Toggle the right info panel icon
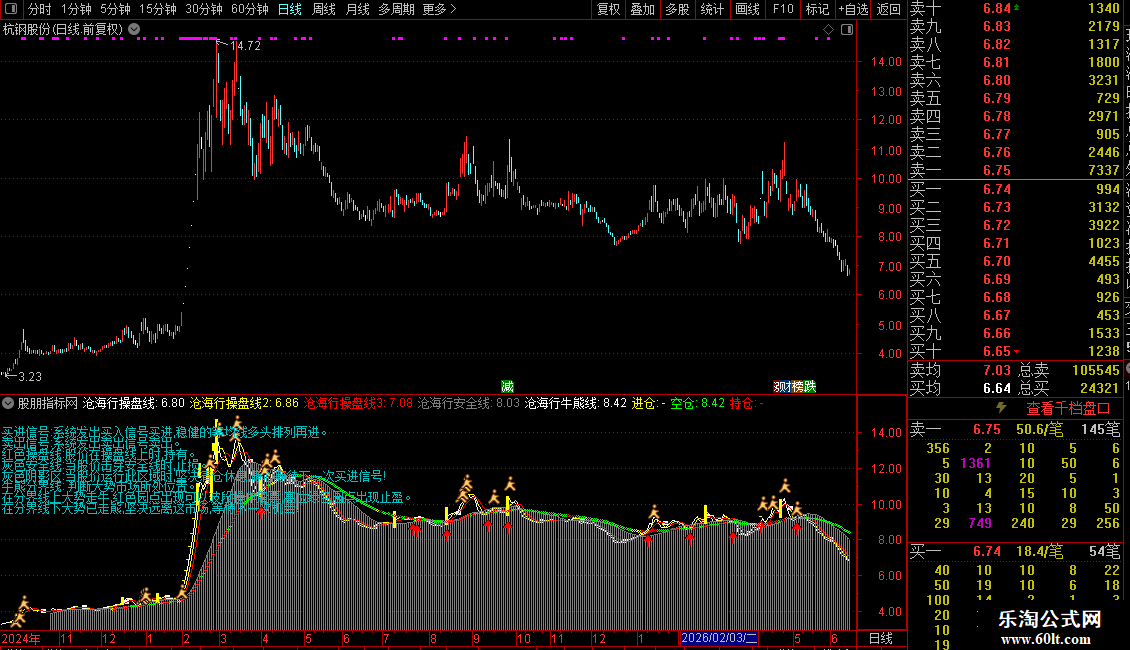The width and height of the screenshot is (1130, 650). [x=847, y=30]
